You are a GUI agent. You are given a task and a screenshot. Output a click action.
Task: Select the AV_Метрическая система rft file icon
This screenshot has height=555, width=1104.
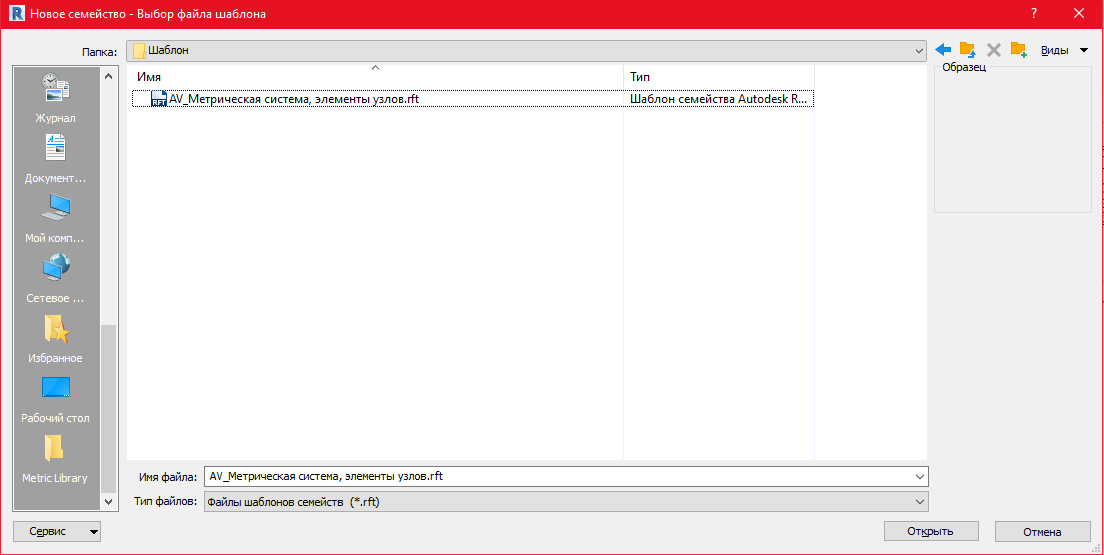click(x=159, y=99)
